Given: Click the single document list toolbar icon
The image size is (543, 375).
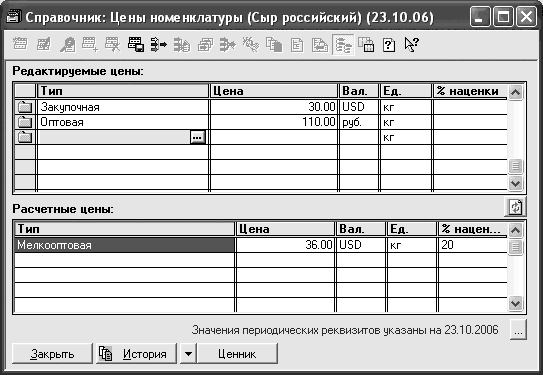Looking at the screenshot, I should click(297, 45).
